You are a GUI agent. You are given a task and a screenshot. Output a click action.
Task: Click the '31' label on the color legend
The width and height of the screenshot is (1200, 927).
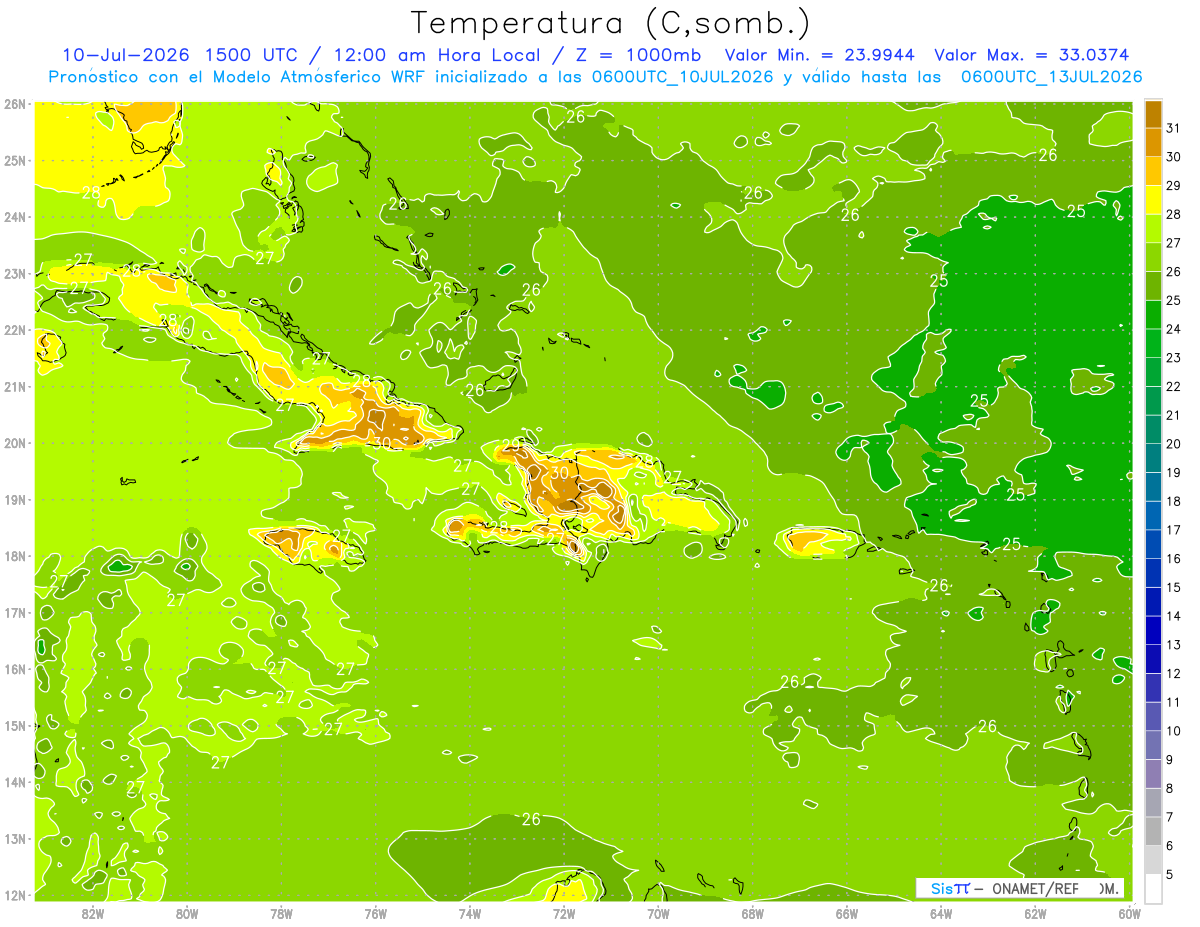point(1174,128)
